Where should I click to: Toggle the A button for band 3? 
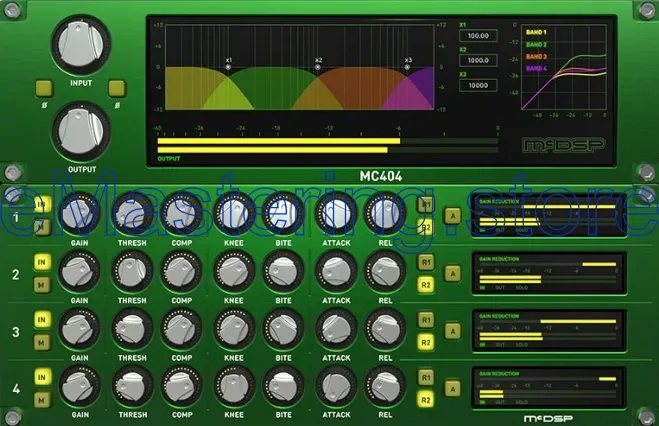(453, 331)
